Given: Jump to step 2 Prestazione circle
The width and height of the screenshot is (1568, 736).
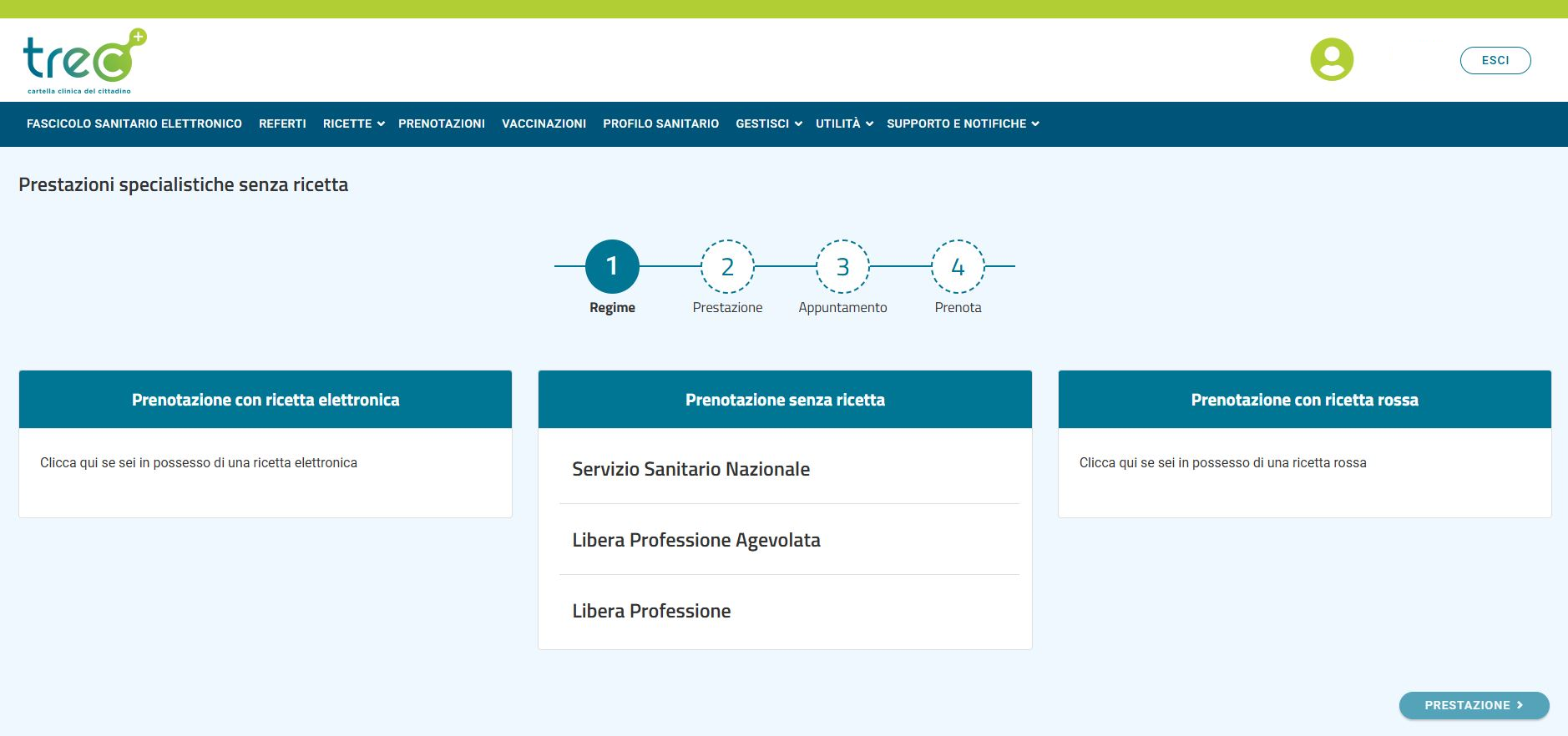Looking at the screenshot, I should tap(727, 266).
